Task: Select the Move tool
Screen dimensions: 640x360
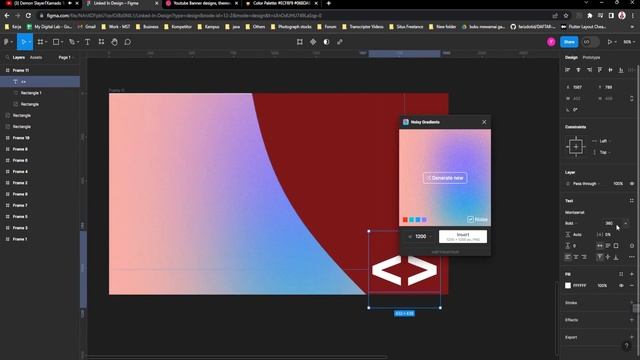Action: pyautogui.click(x=23, y=42)
